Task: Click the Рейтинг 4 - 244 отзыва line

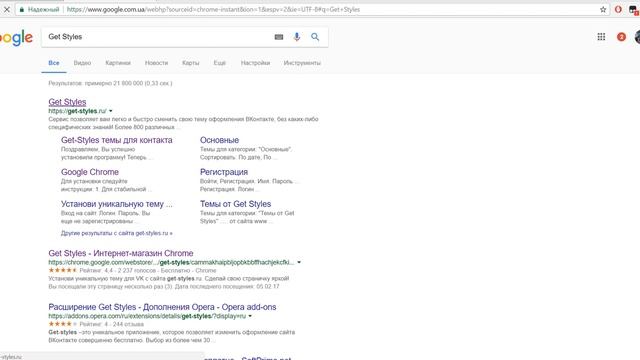Action: (96, 324)
